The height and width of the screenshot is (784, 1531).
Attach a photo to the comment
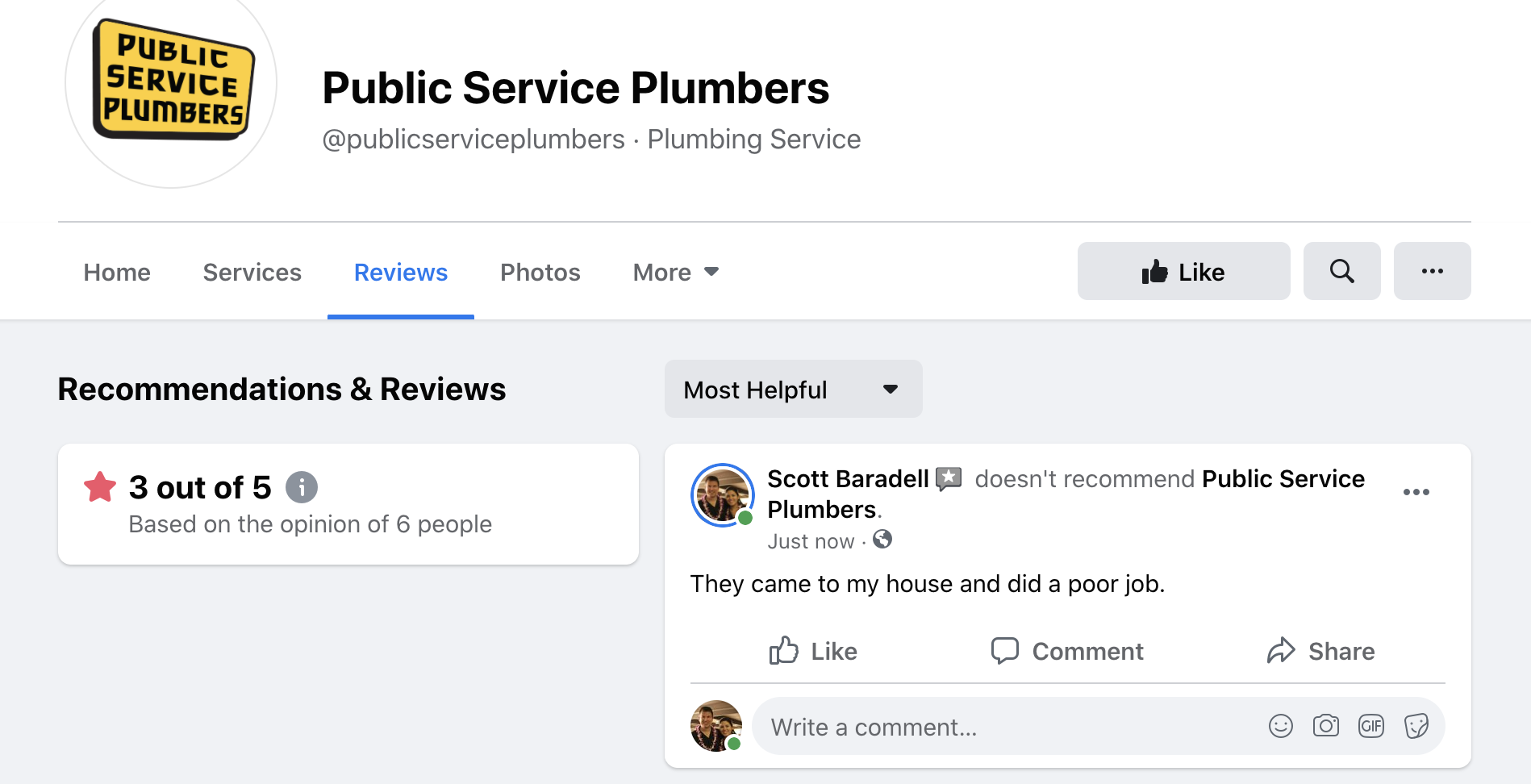pyautogui.click(x=1326, y=726)
